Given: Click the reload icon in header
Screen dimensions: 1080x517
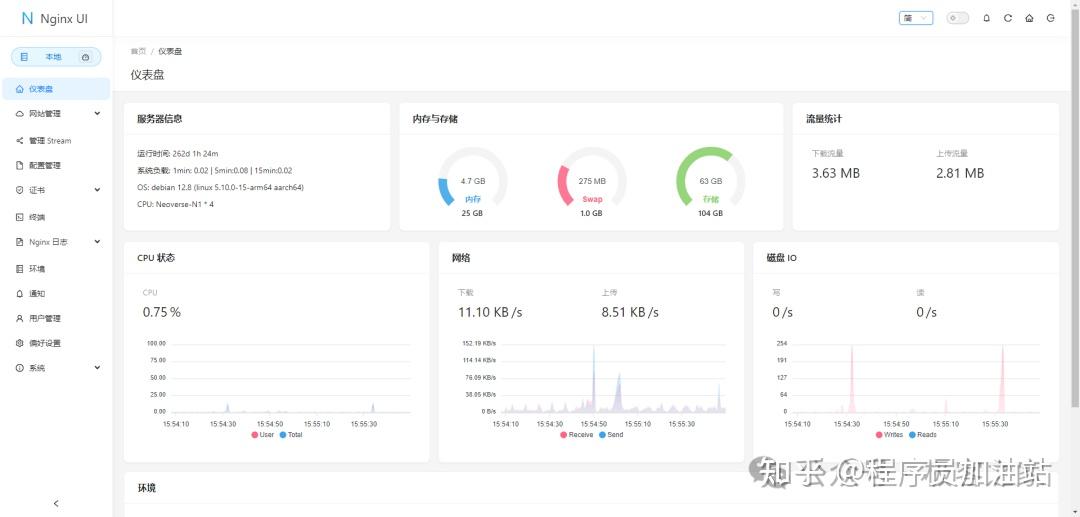Looking at the screenshot, I should [x=1008, y=19].
